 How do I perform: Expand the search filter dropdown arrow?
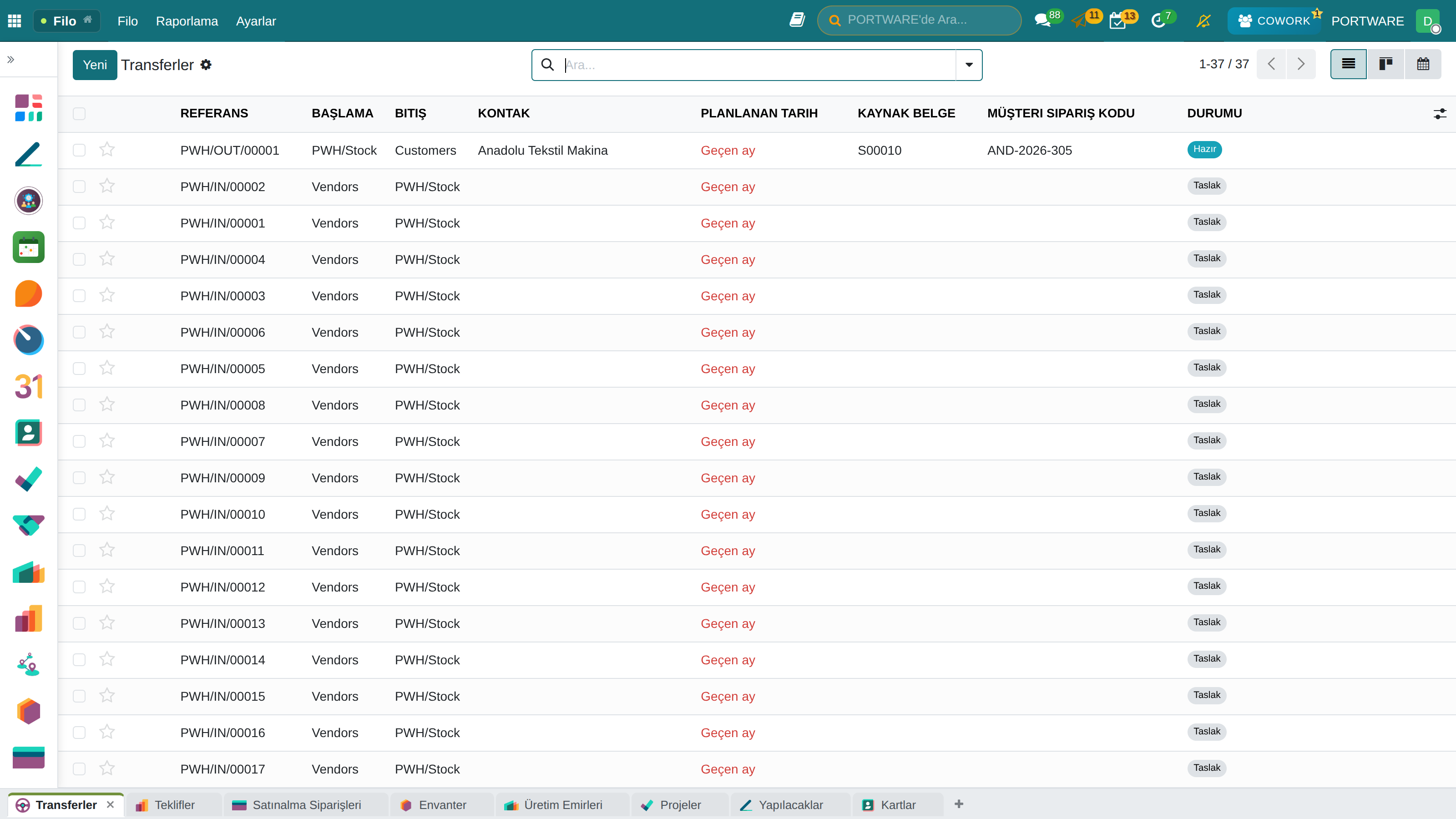969,65
